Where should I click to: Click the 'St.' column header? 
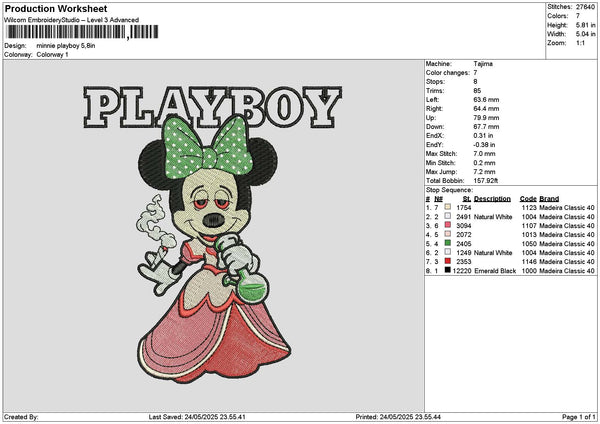tap(467, 199)
